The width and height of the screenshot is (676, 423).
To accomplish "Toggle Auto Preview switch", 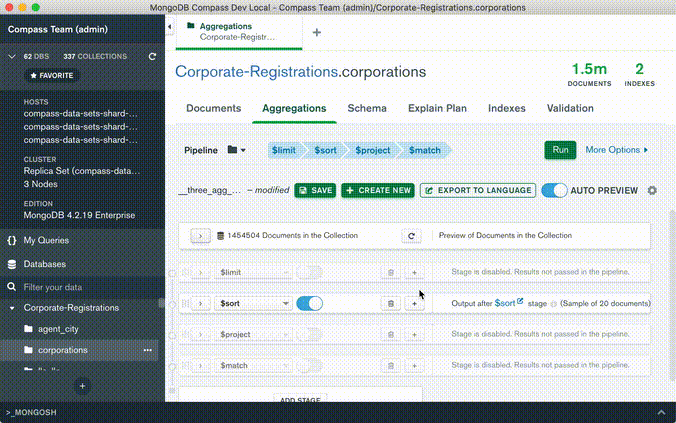I will point(554,190).
